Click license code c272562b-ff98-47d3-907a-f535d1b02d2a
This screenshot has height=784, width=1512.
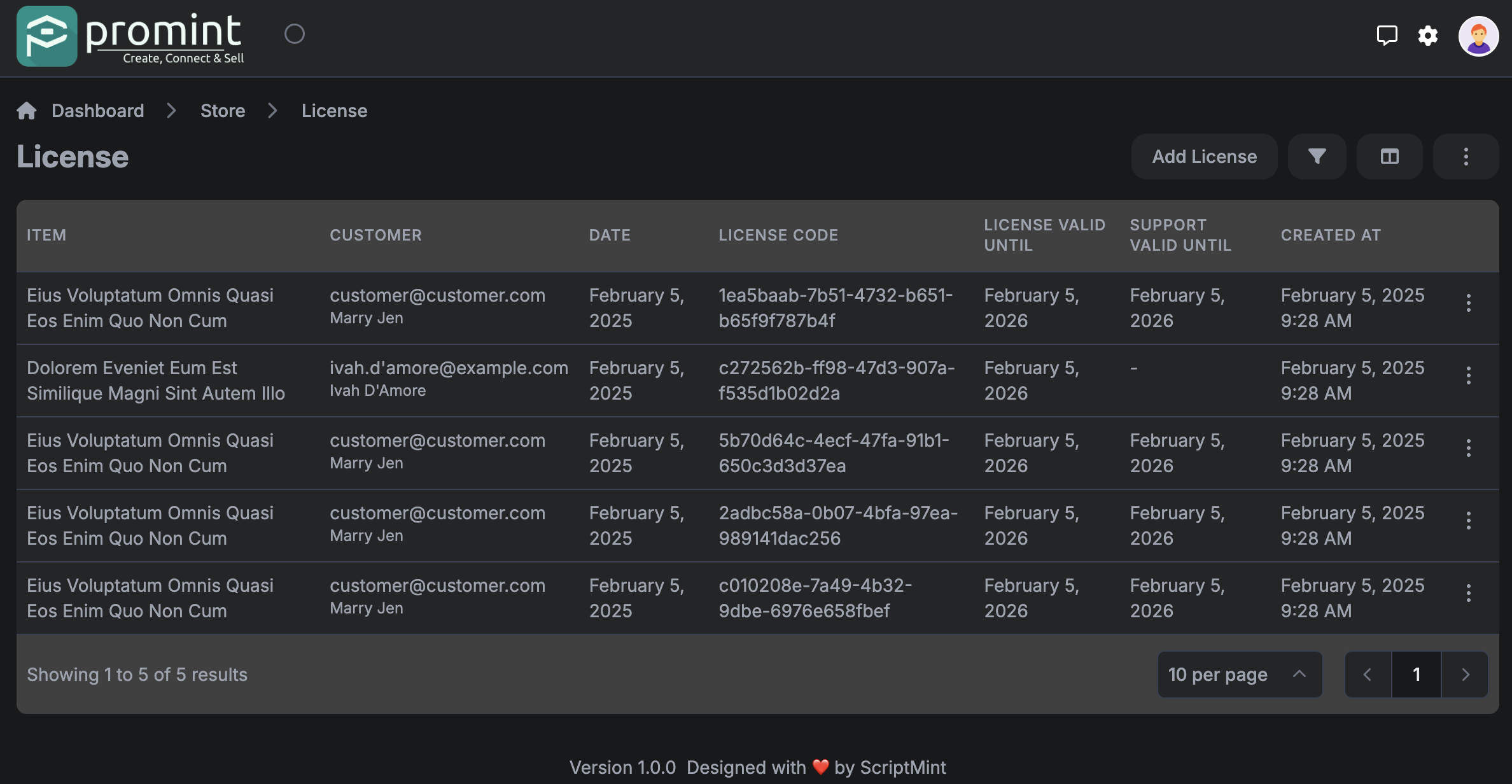(x=837, y=381)
